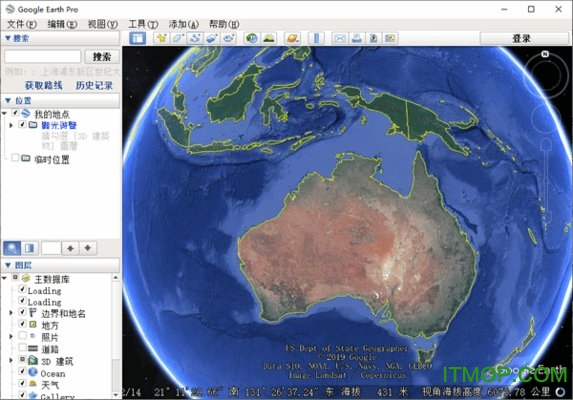The image size is (573, 400).
Task: Collapse the 我的地点 tree node
Action: (4, 114)
